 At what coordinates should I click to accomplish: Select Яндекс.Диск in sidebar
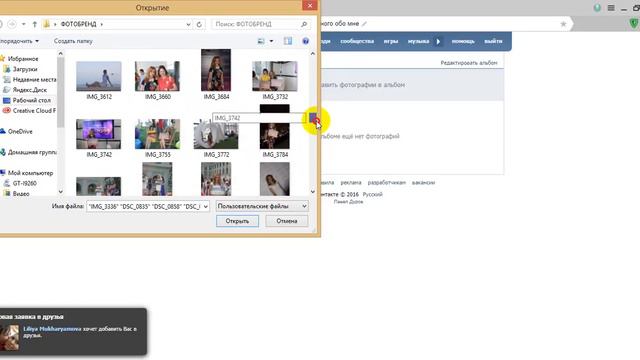click(29, 90)
